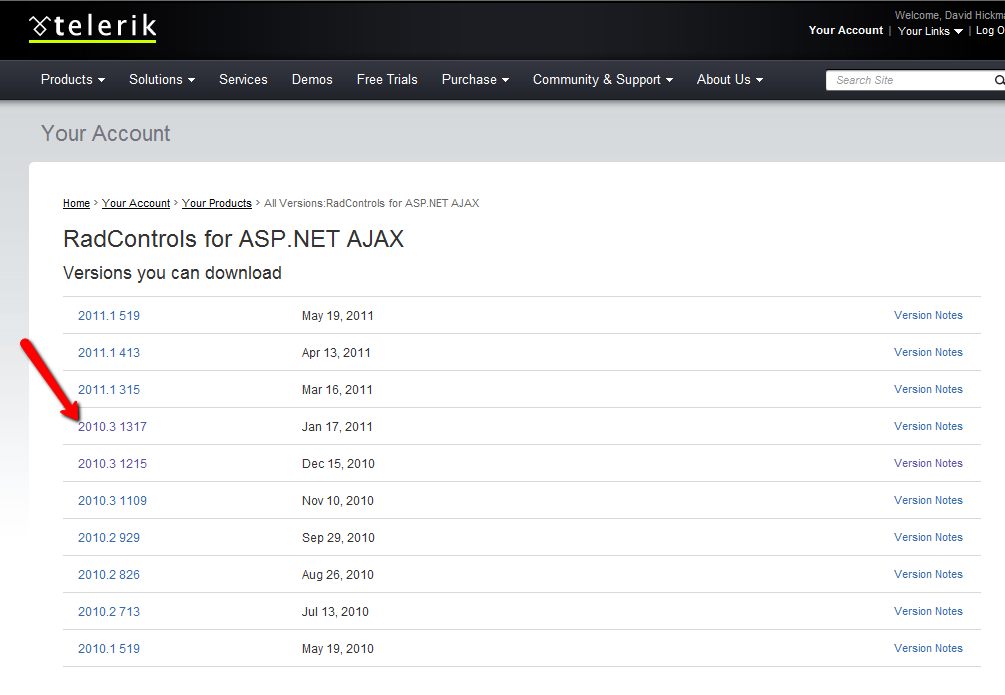
Task: Download version 2011.1 519
Action: click(x=109, y=315)
